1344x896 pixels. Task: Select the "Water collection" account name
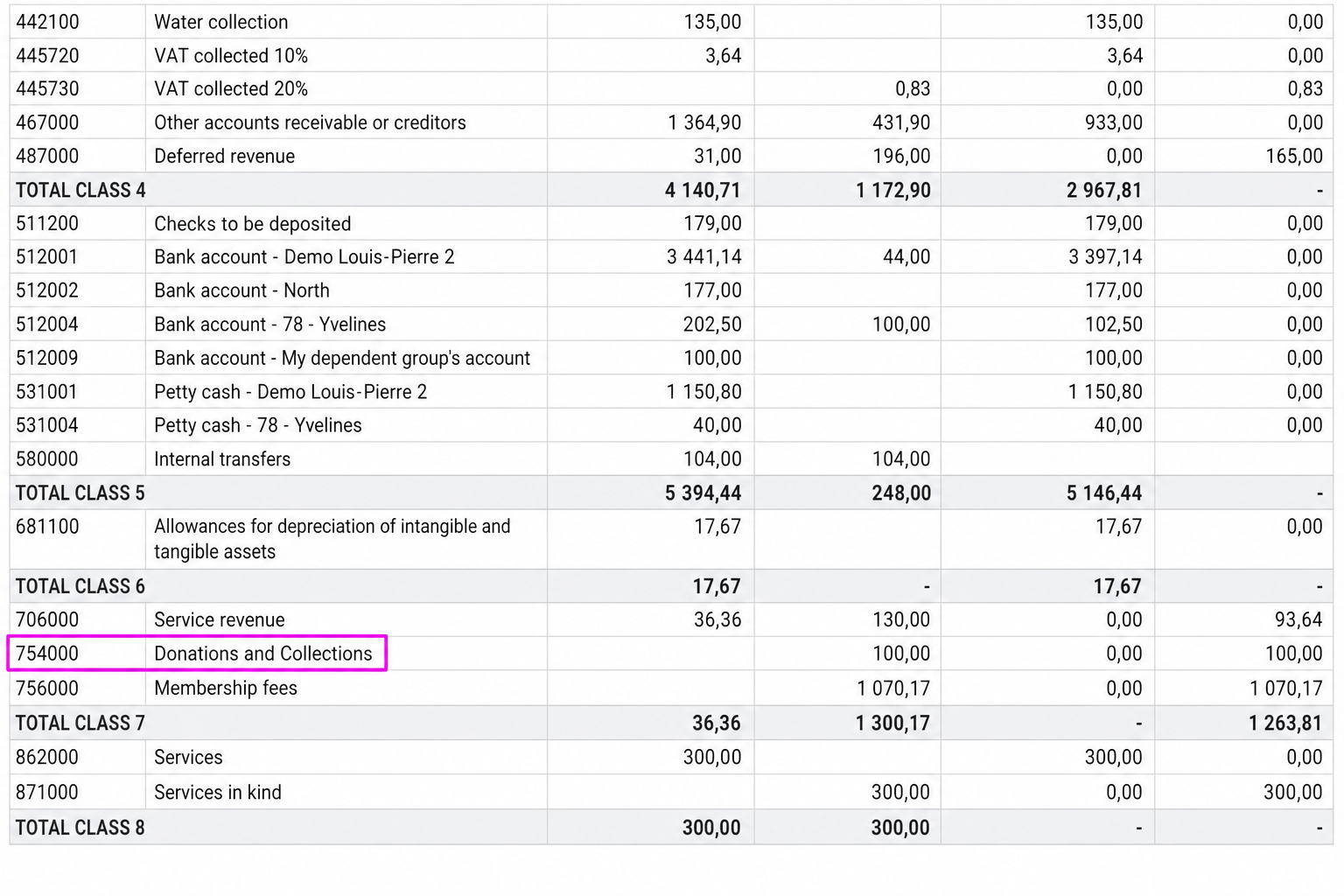221,22
